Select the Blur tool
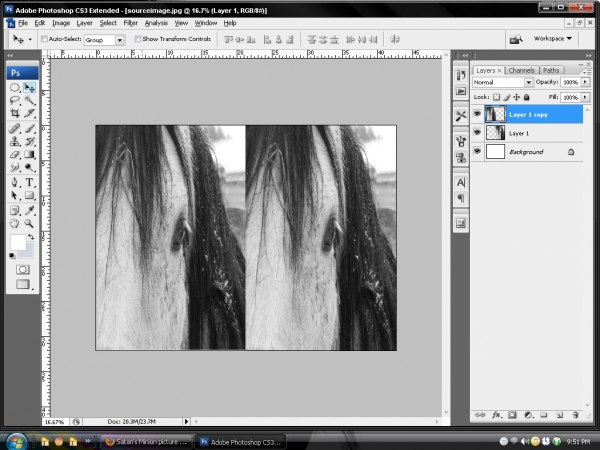The width and height of the screenshot is (600, 450). [x=15, y=167]
